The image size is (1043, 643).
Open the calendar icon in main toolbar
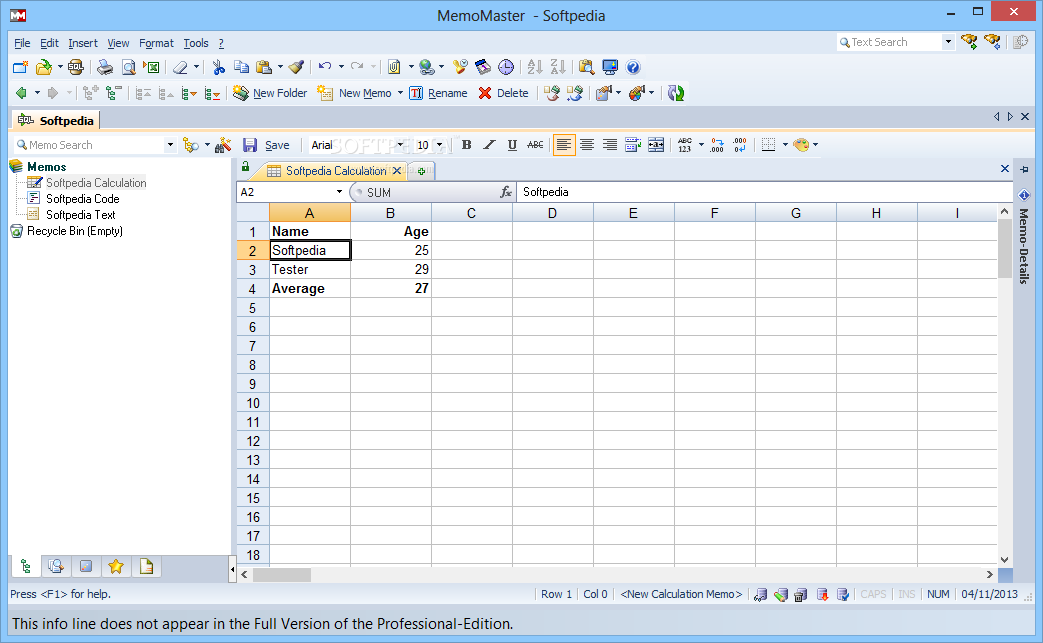[483, 67]
